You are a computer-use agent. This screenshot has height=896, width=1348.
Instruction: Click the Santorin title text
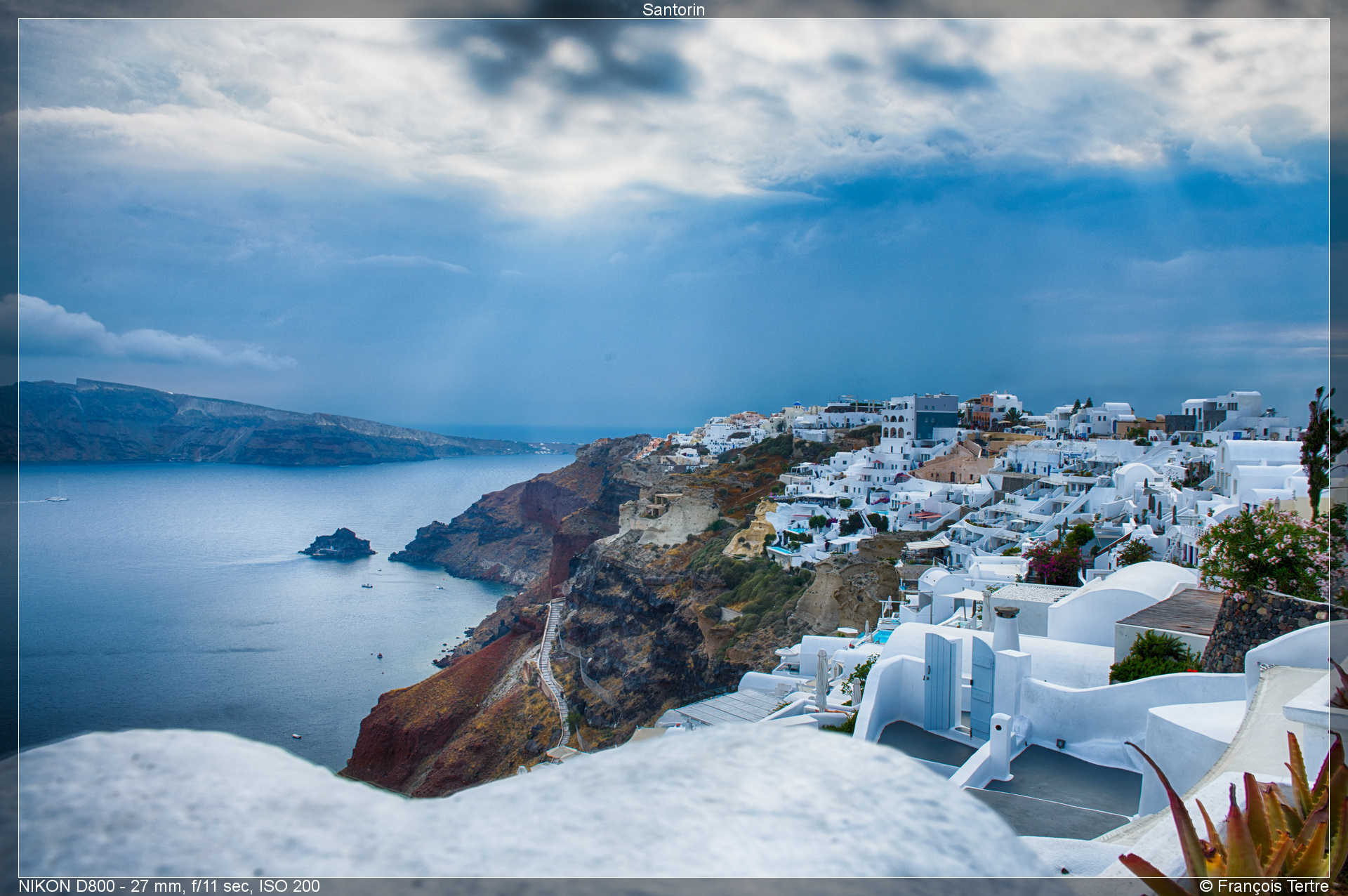(x=673, y=9)
